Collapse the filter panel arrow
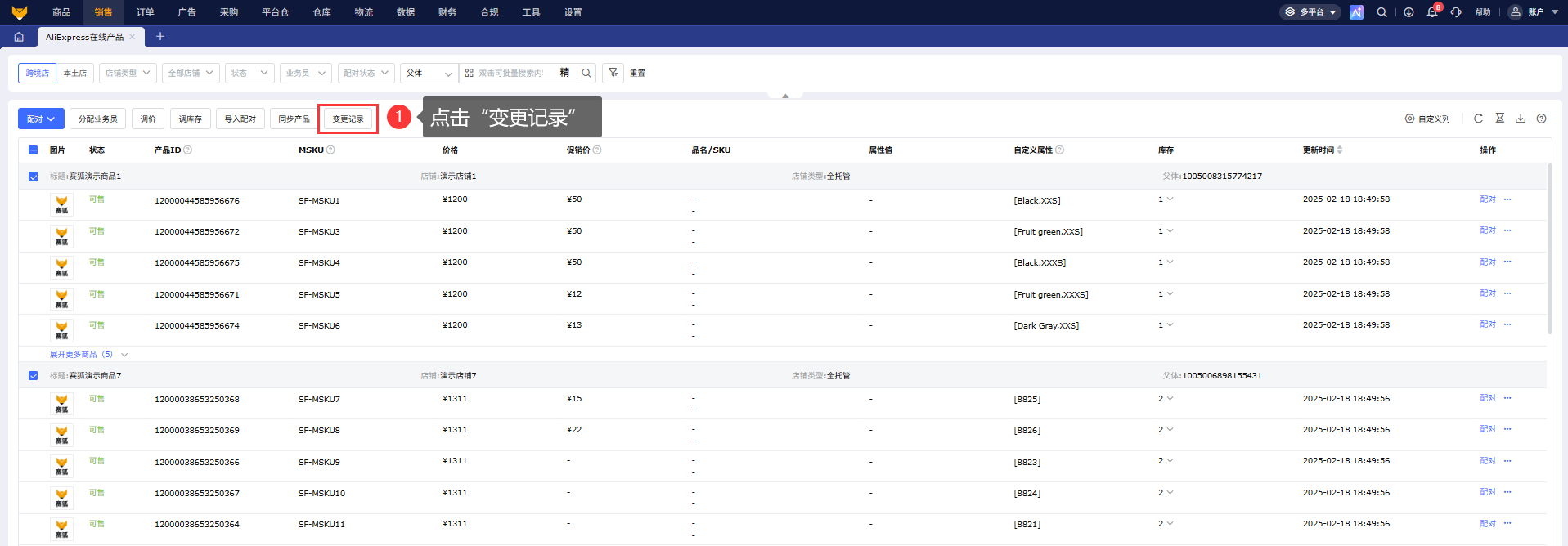 (x=785, y=96)
